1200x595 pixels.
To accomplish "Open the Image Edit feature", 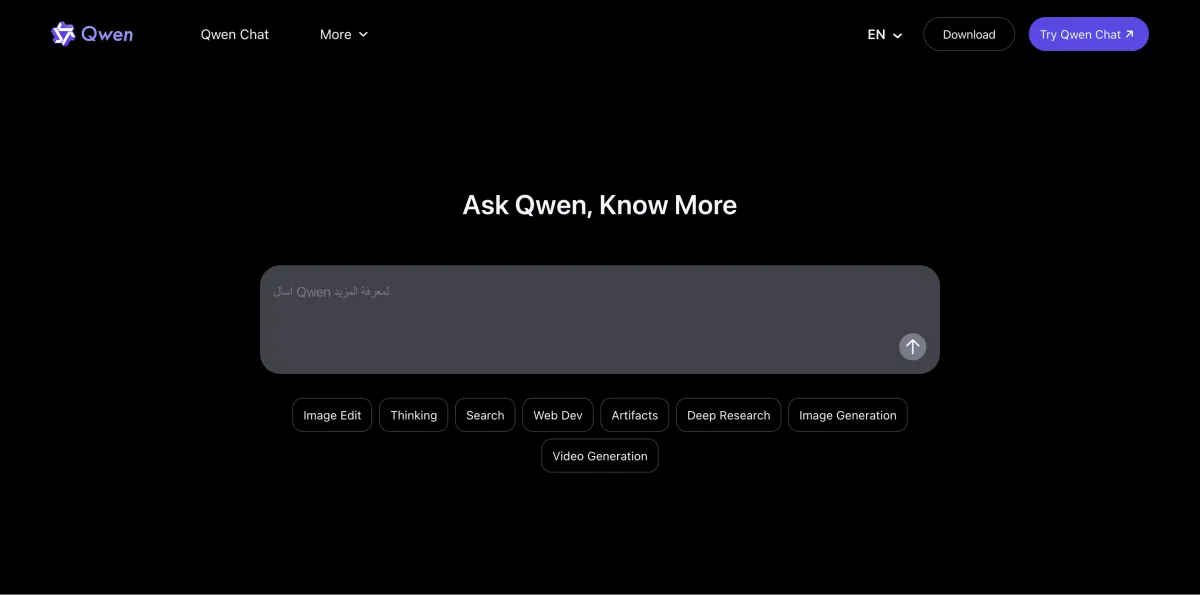I will click(331, 415).
